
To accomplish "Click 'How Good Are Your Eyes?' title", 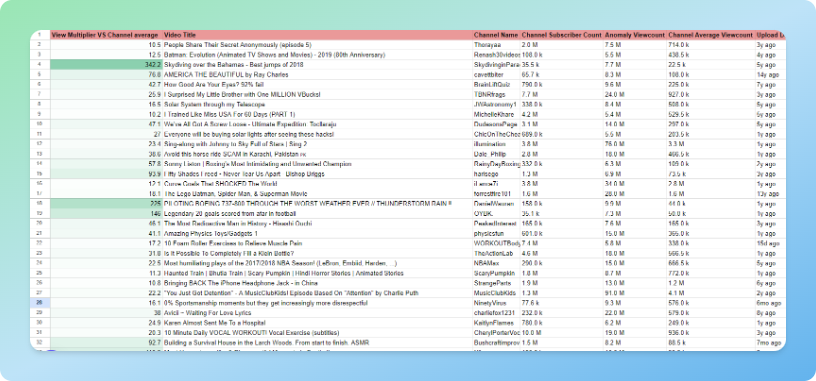I will [x=317, y=84].
